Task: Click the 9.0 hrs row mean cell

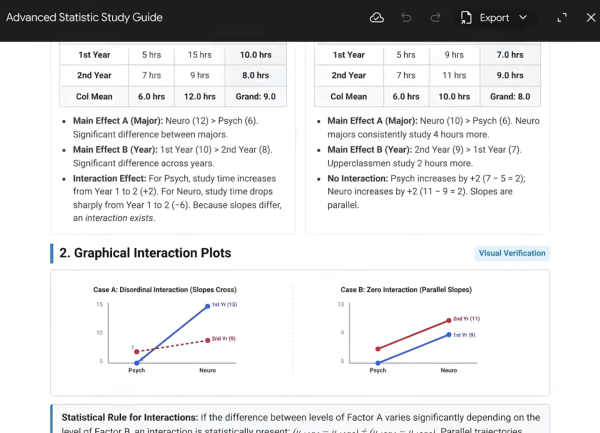Action: point(510,75)
